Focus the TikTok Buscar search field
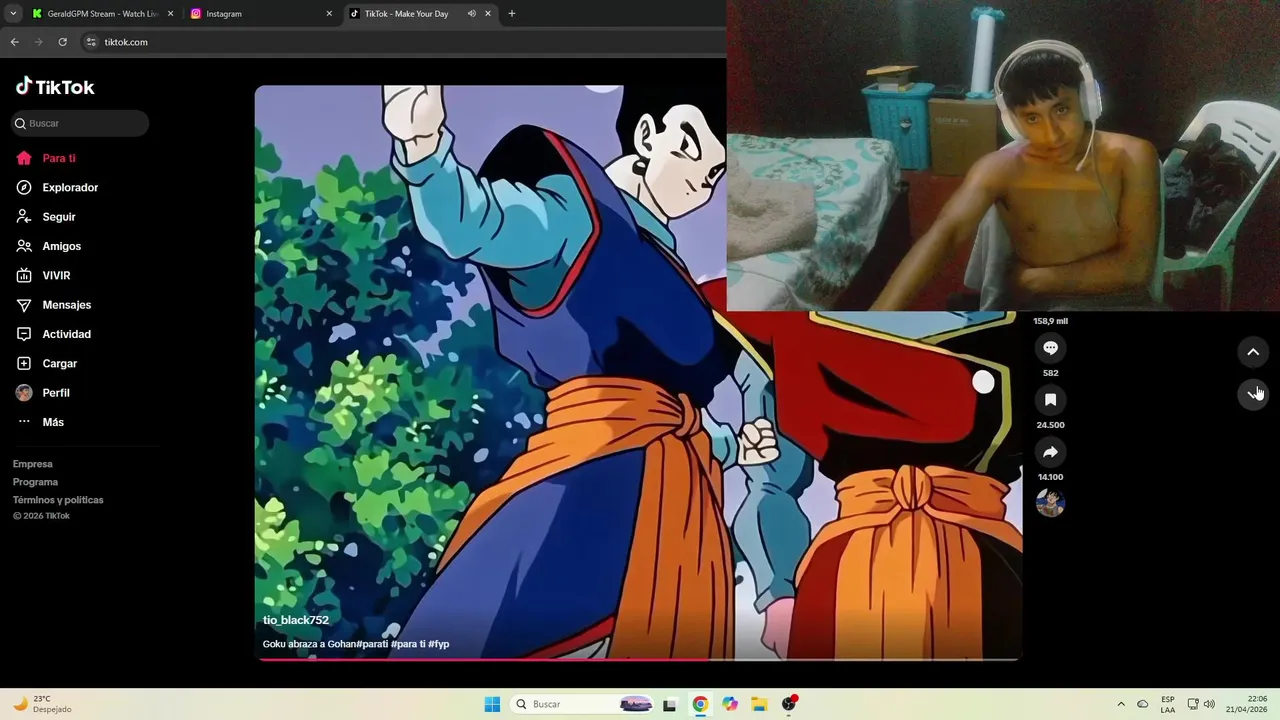Viewport: 1280px width, 720px height. [80, 123]
